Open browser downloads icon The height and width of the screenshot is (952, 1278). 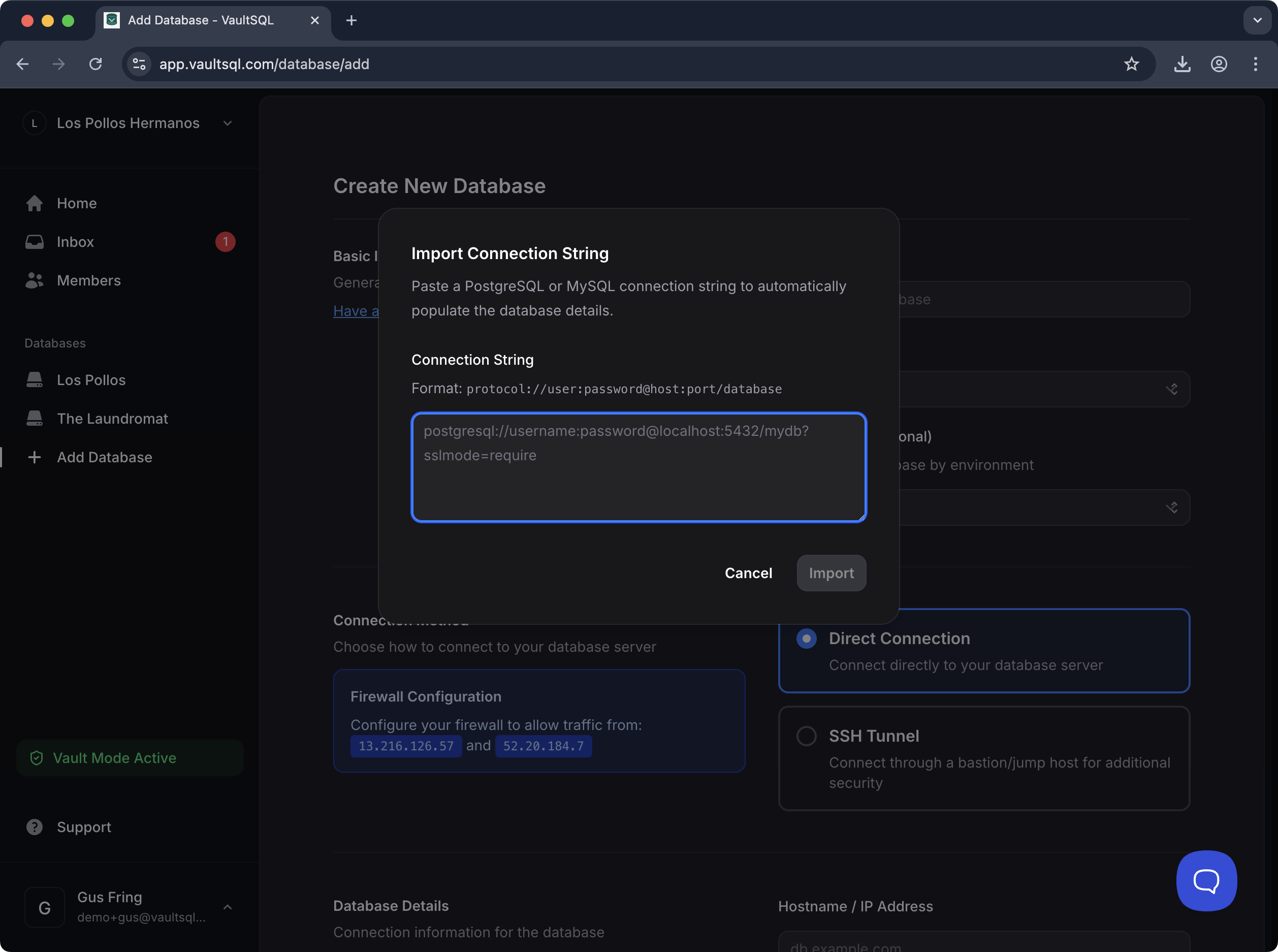pyautogui.click(x=1183, y=64)
